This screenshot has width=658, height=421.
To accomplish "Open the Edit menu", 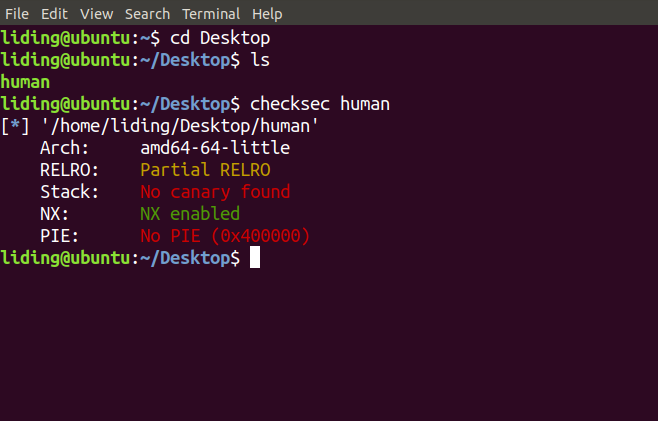I will [55, 14].
